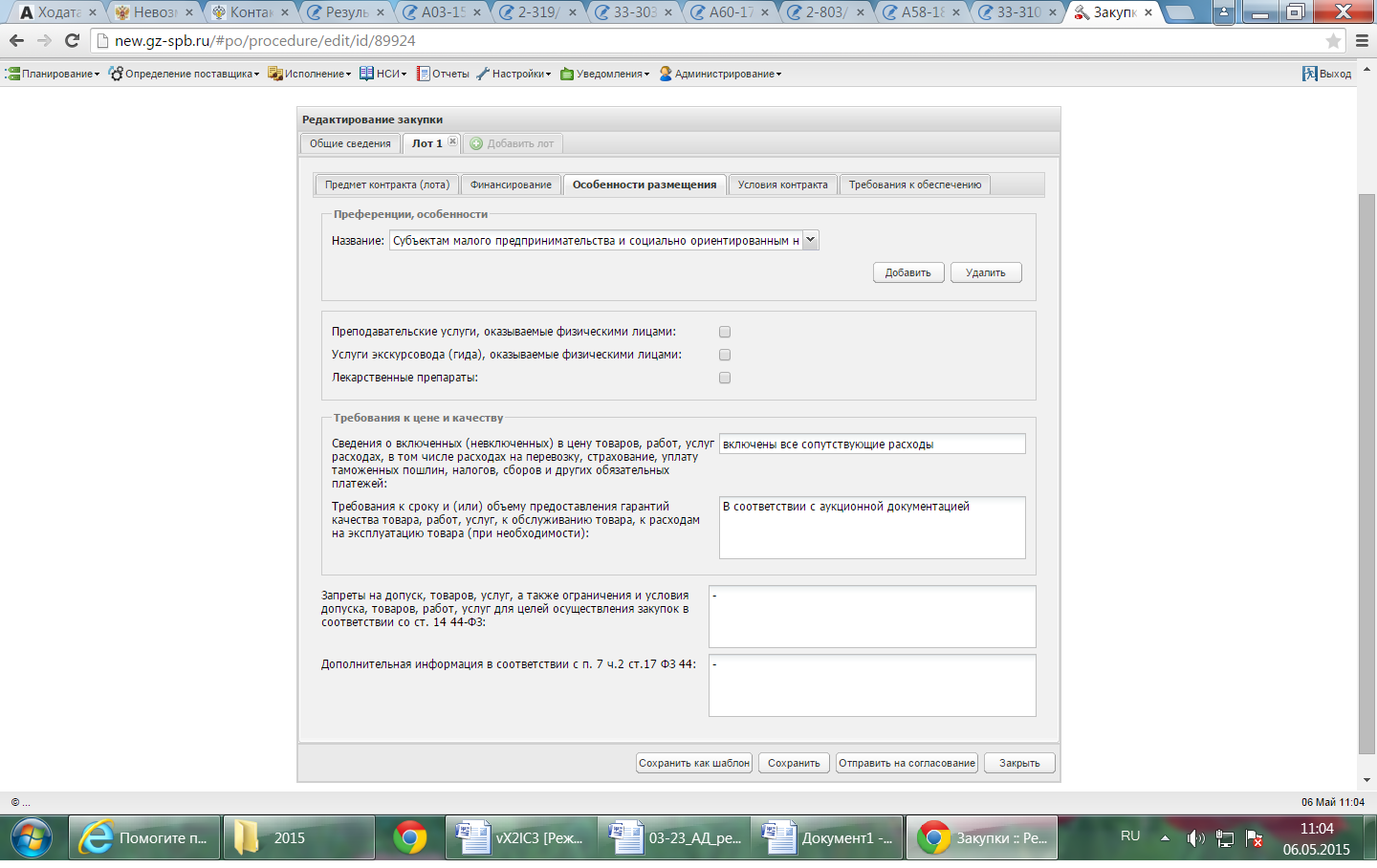
Task: Open a new browser tab
Action: 1181,12
